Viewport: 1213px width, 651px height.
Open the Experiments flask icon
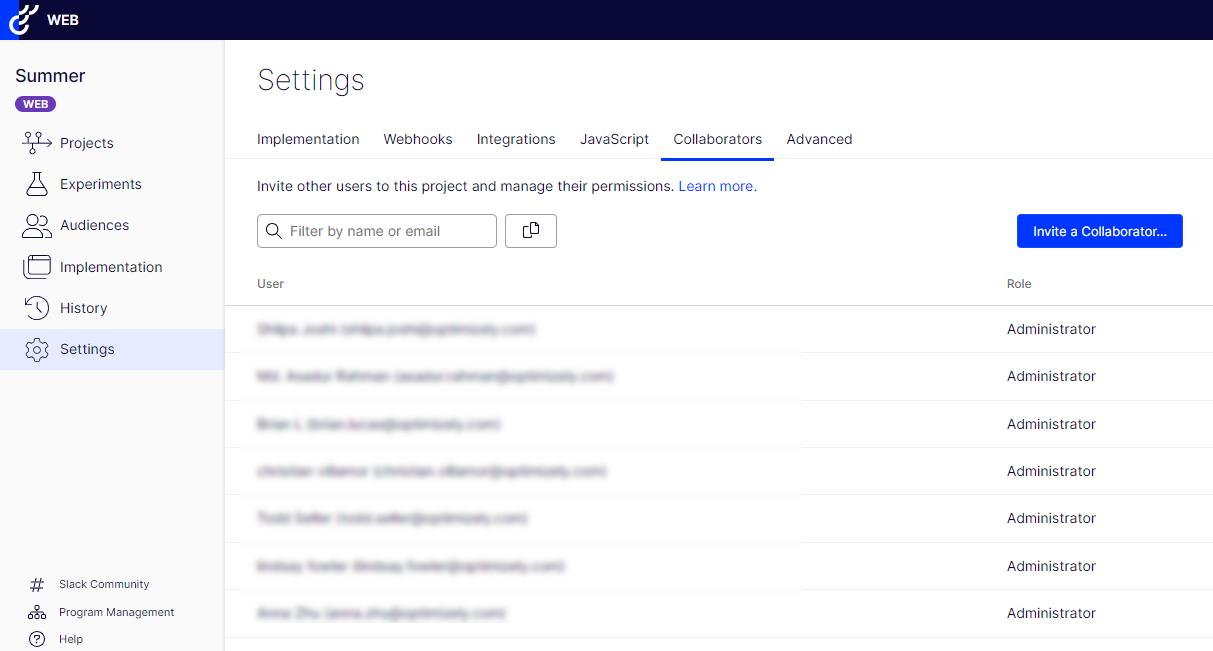(x=37, y=184)
